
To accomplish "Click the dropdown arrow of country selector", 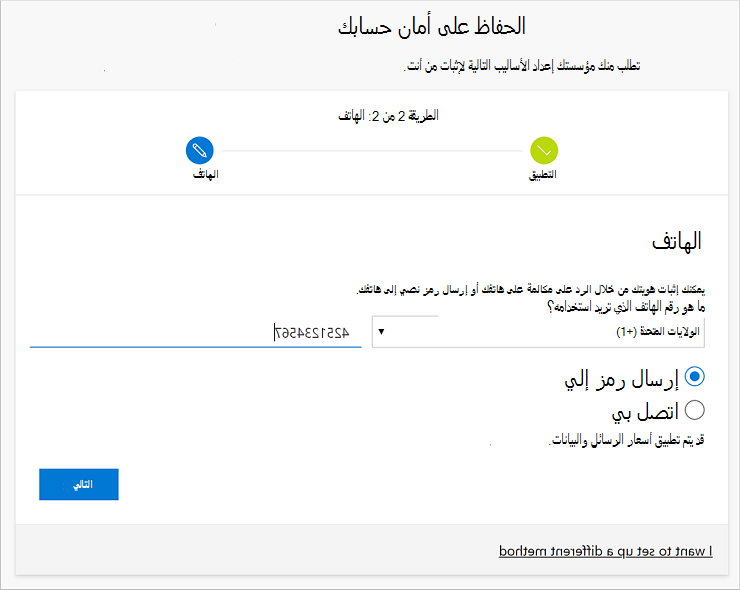I will pyautogui.click(x=381, y=332).
